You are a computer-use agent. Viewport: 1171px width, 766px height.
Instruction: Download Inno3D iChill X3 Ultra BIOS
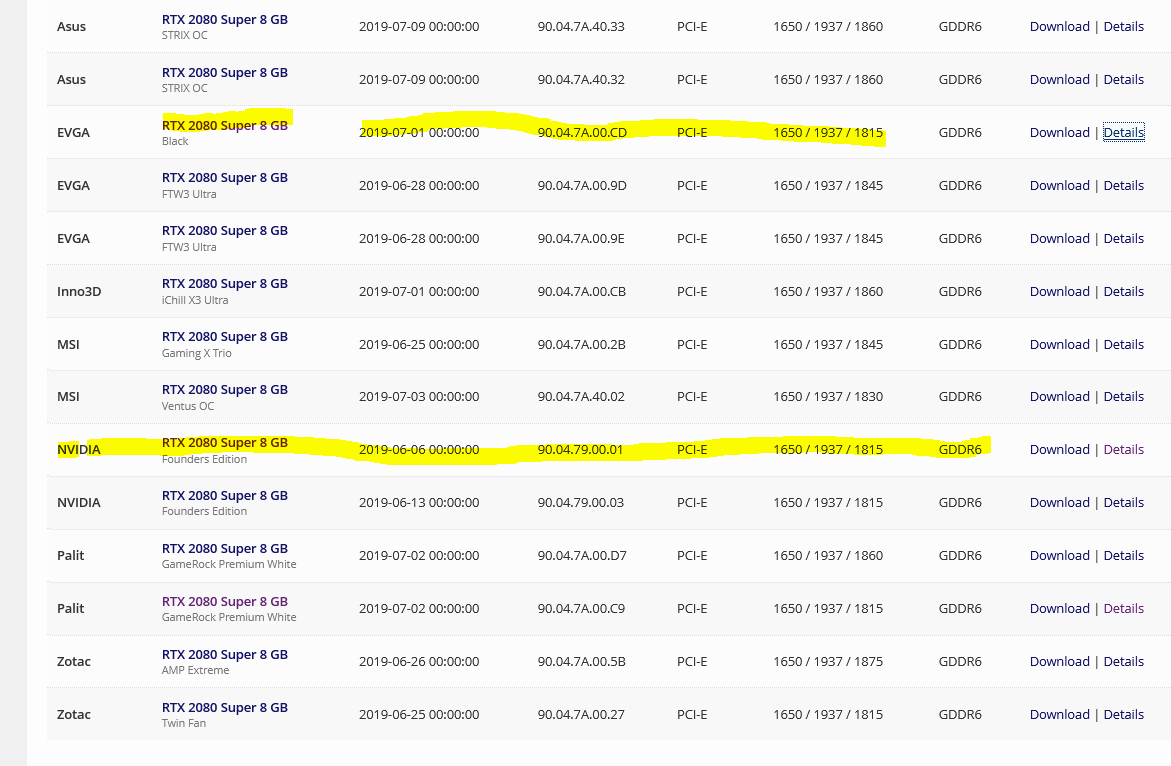(1059, 292)
